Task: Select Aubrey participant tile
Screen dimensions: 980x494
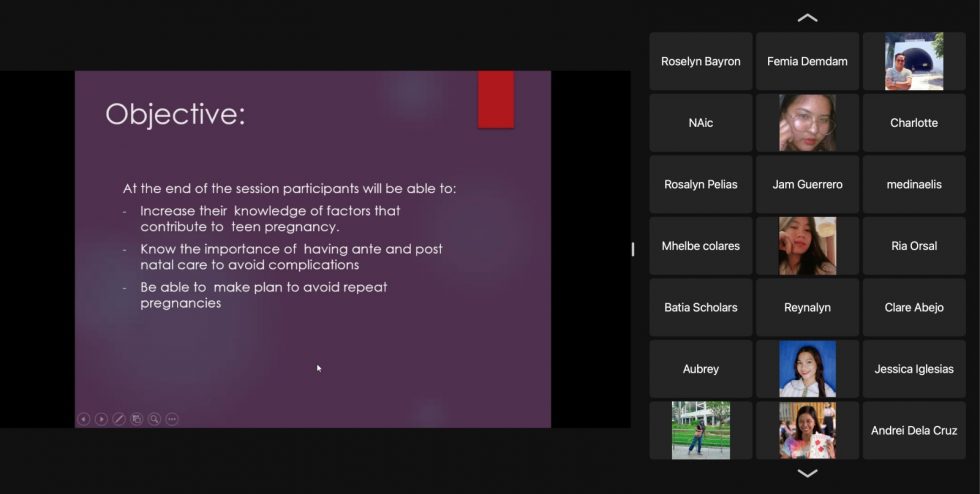Action: click(701, 369)
